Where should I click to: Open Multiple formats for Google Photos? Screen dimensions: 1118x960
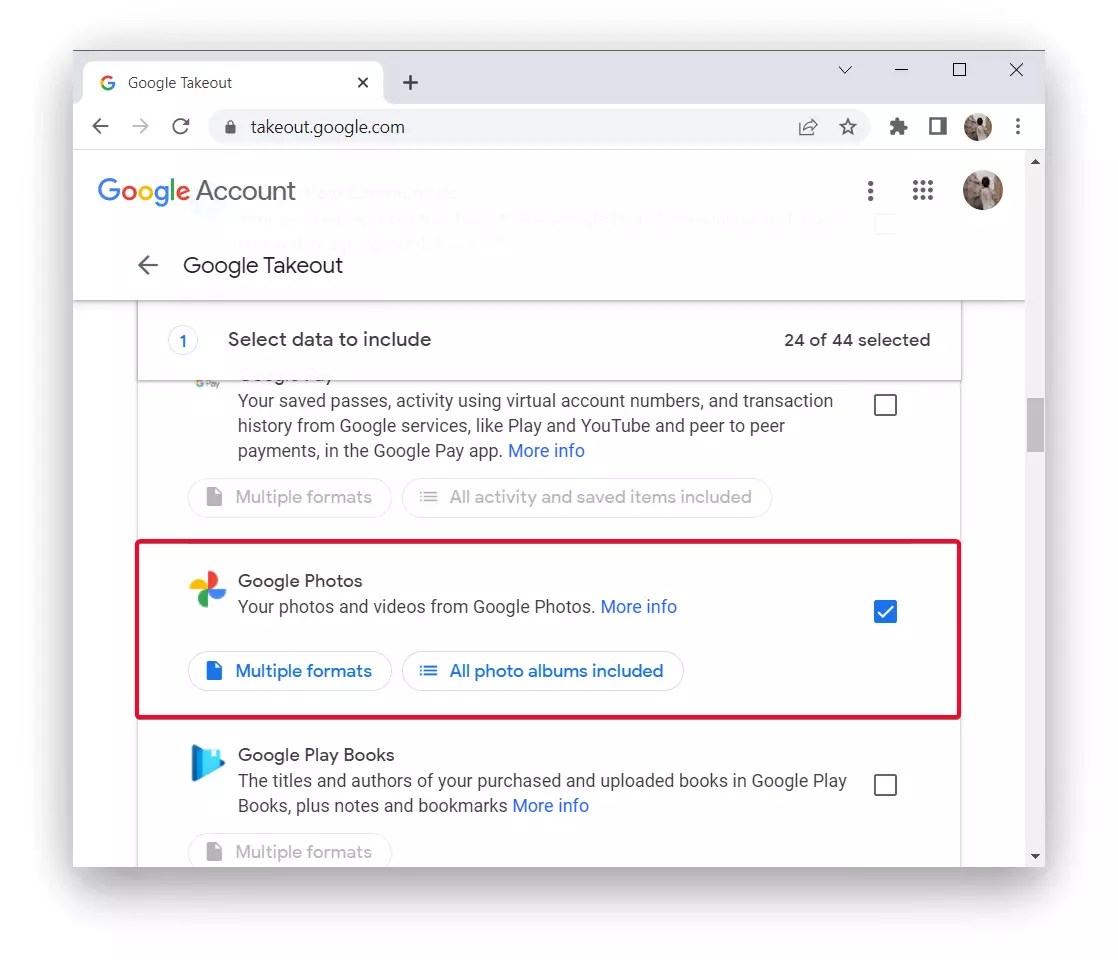(289, 671)
